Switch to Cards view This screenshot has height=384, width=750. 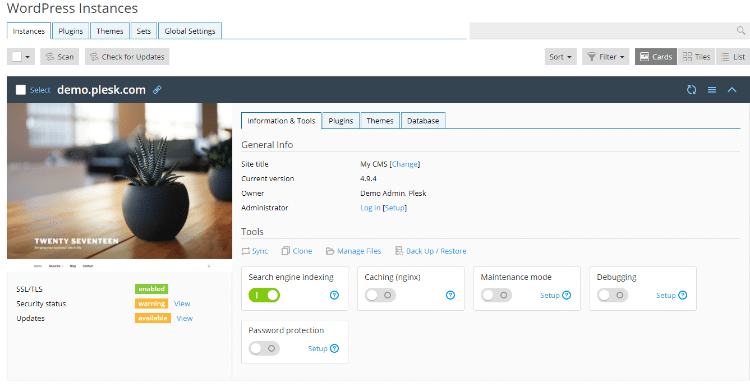(x=656, y=56)
